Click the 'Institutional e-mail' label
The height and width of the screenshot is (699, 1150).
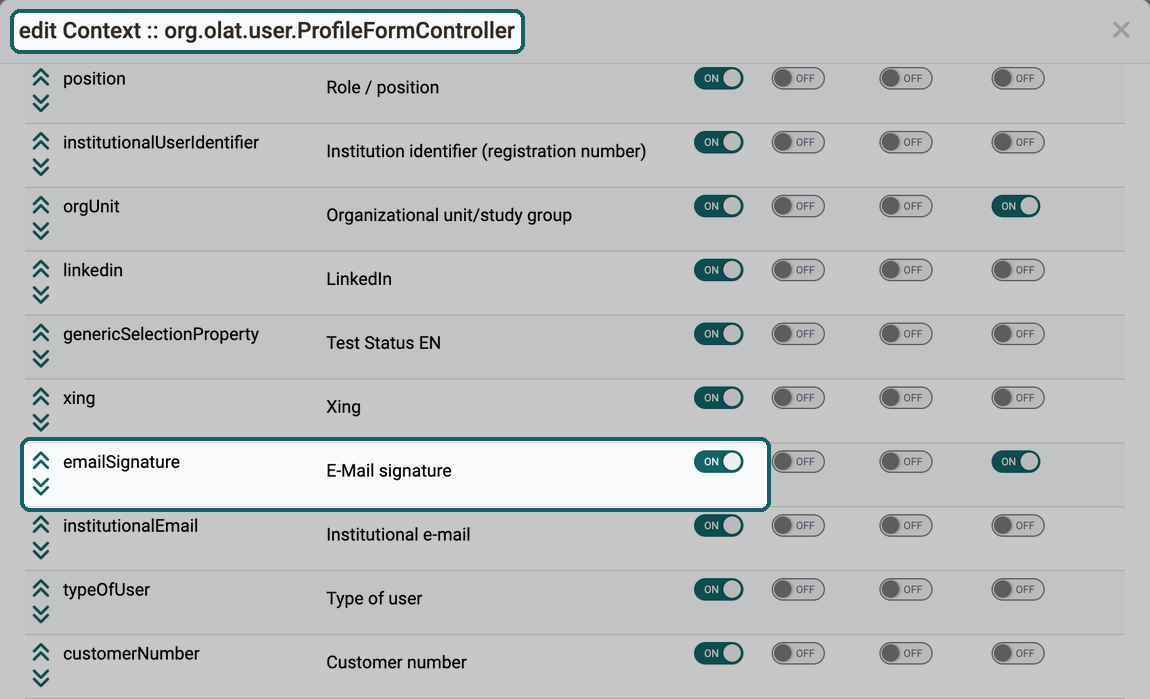point(398,535)
